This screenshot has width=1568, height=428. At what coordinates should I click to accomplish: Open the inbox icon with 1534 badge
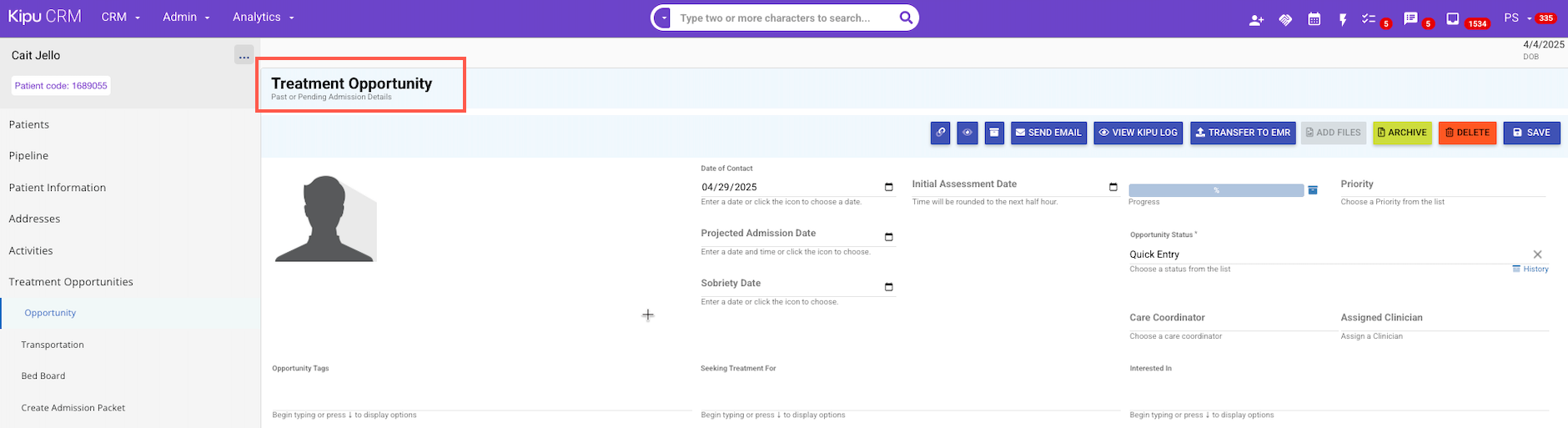click(x=1453, y=18)
